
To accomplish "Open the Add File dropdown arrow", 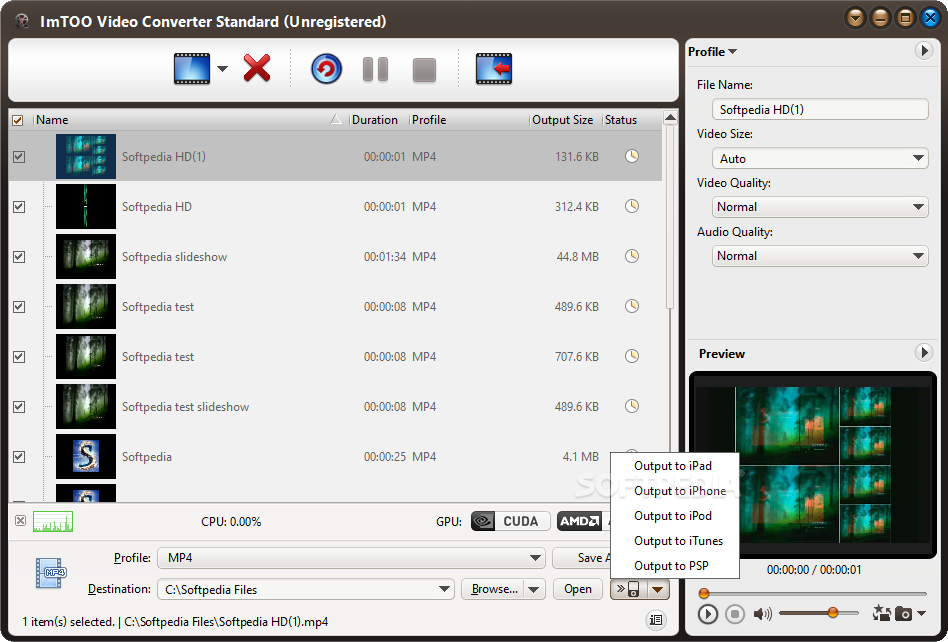I will pos(222,69).
